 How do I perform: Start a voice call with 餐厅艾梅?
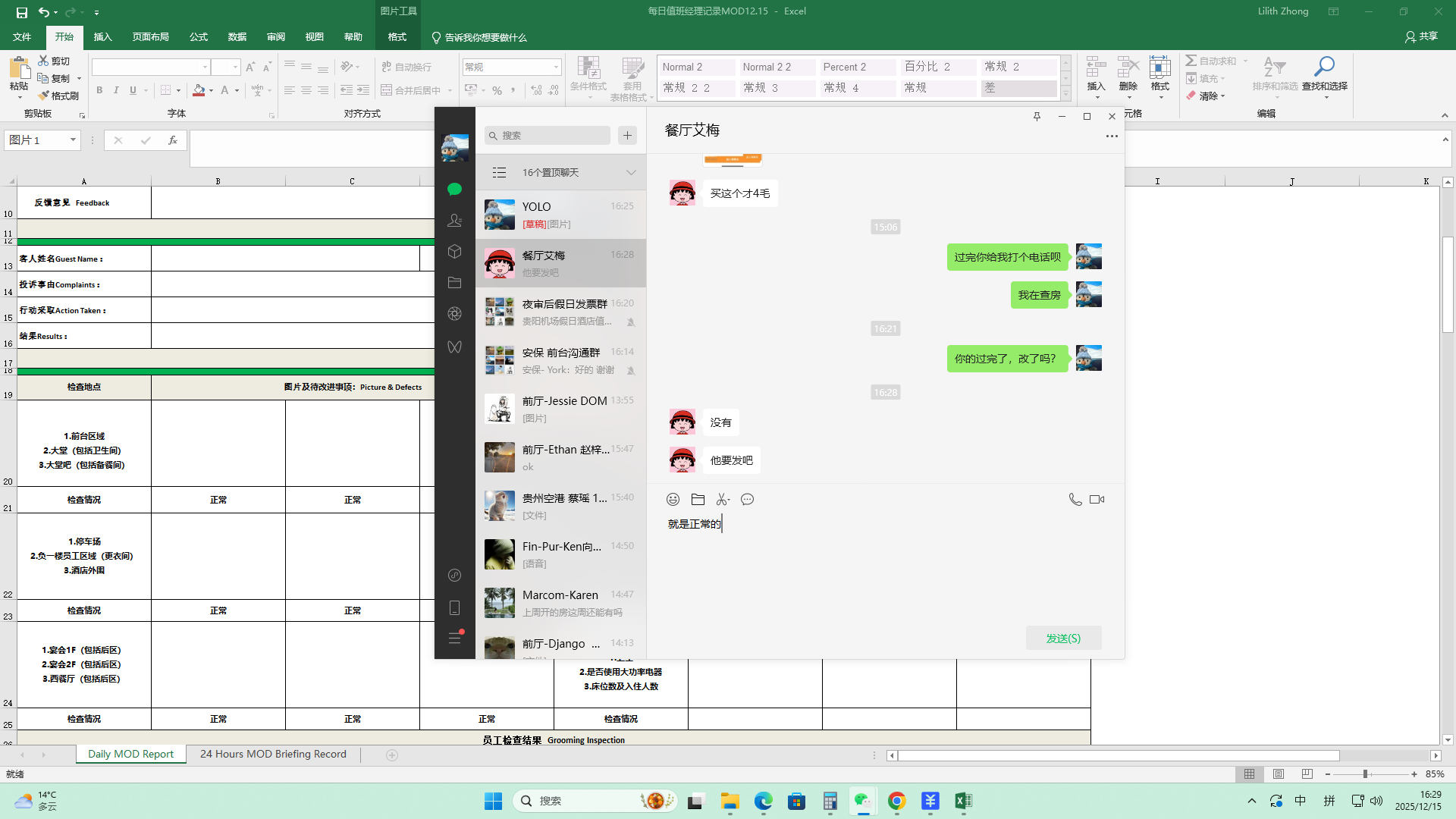coord(1075,499)
